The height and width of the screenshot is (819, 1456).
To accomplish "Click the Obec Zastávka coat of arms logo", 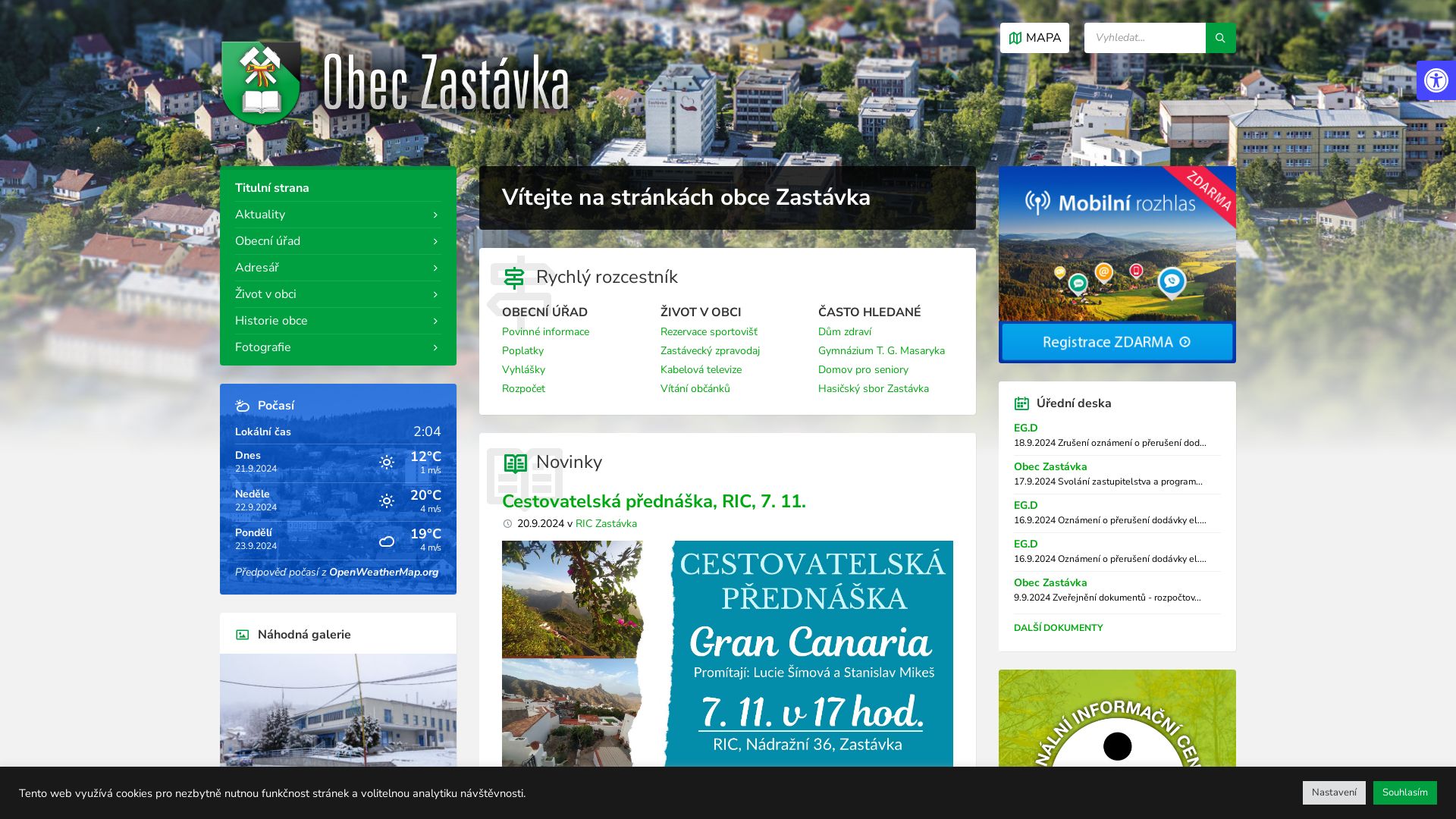I will click(x=261, y=83).
